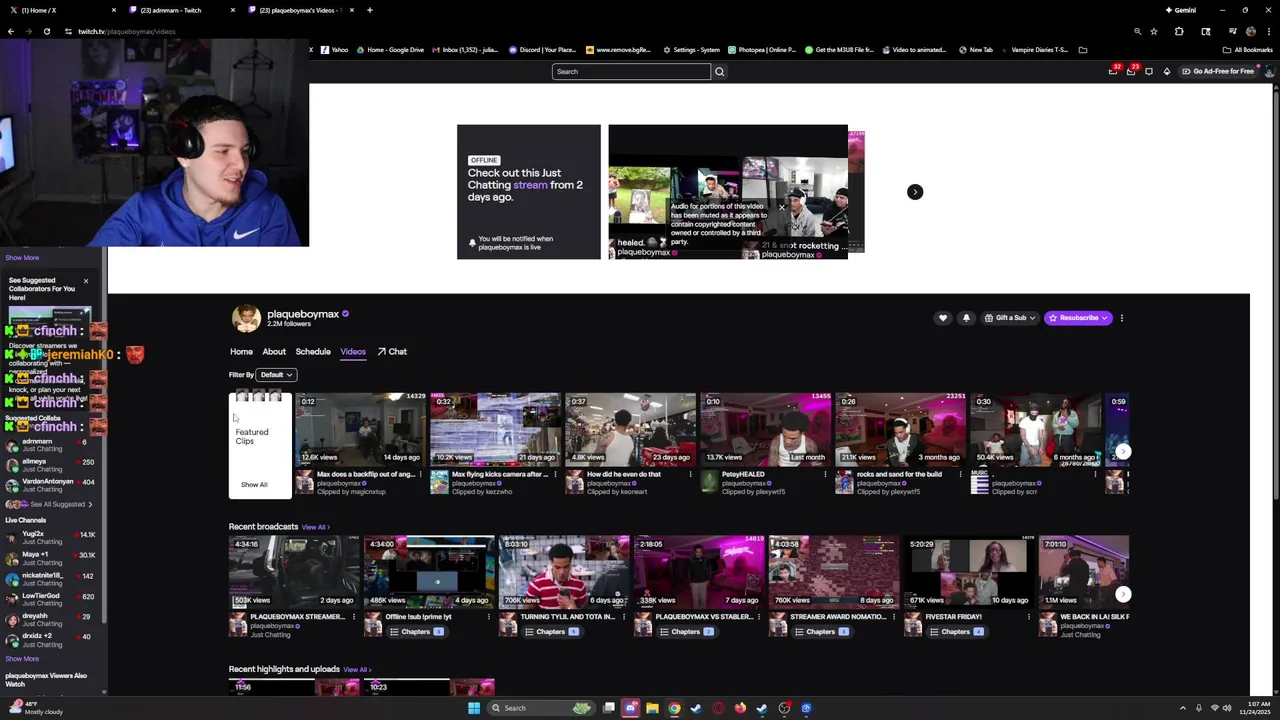Click the plaqueboymax profile avatar
This screenshot has height=720, width=1280.
pyautogui.click(x=246, y=318)
